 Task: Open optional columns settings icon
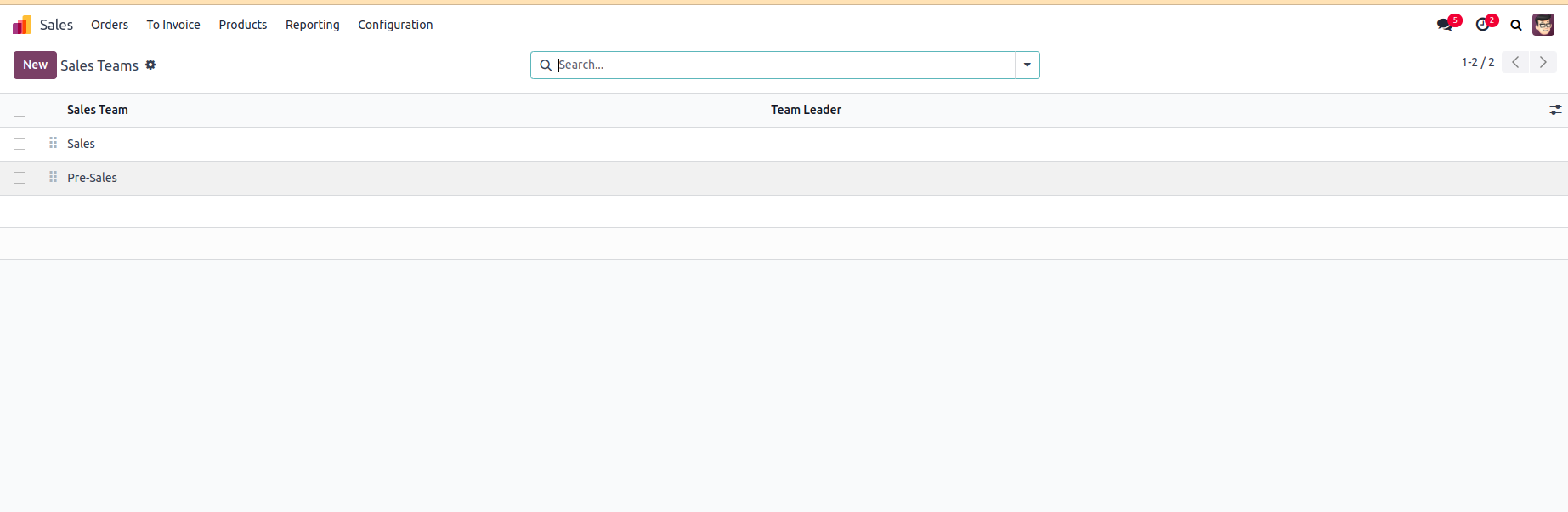1555,110
